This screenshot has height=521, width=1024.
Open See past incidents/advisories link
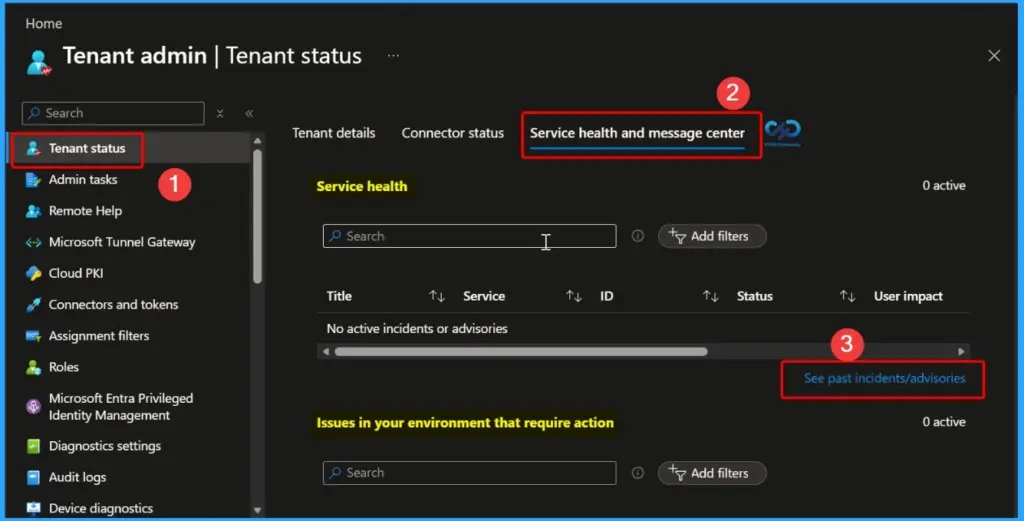(884, 378)
